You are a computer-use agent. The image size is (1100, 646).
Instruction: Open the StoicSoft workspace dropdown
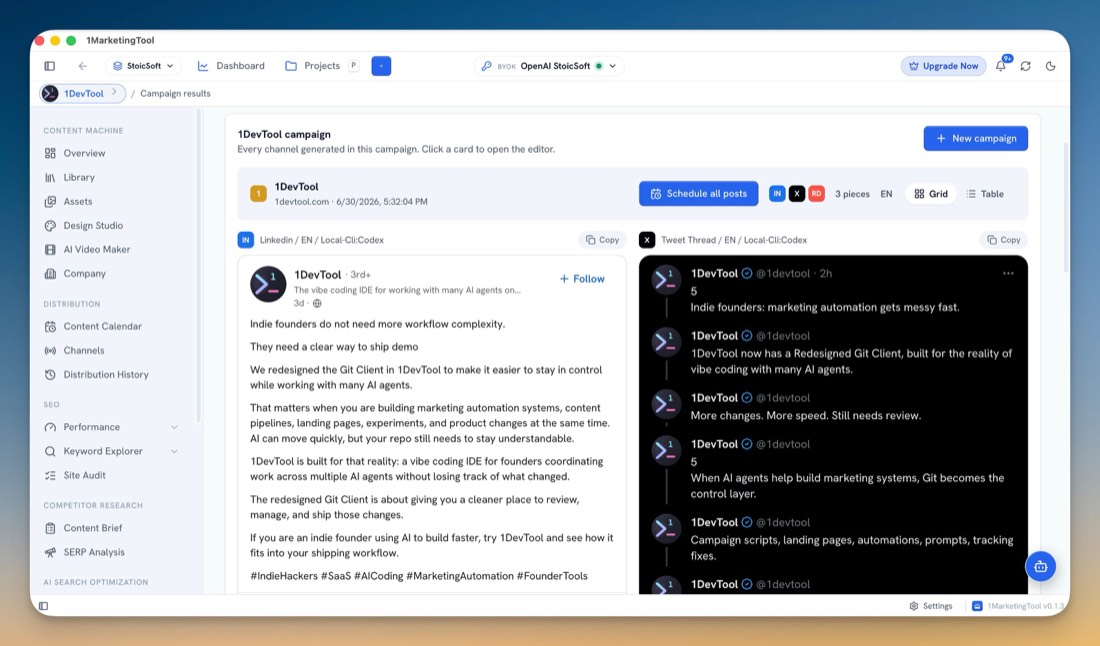click(143, 66)
